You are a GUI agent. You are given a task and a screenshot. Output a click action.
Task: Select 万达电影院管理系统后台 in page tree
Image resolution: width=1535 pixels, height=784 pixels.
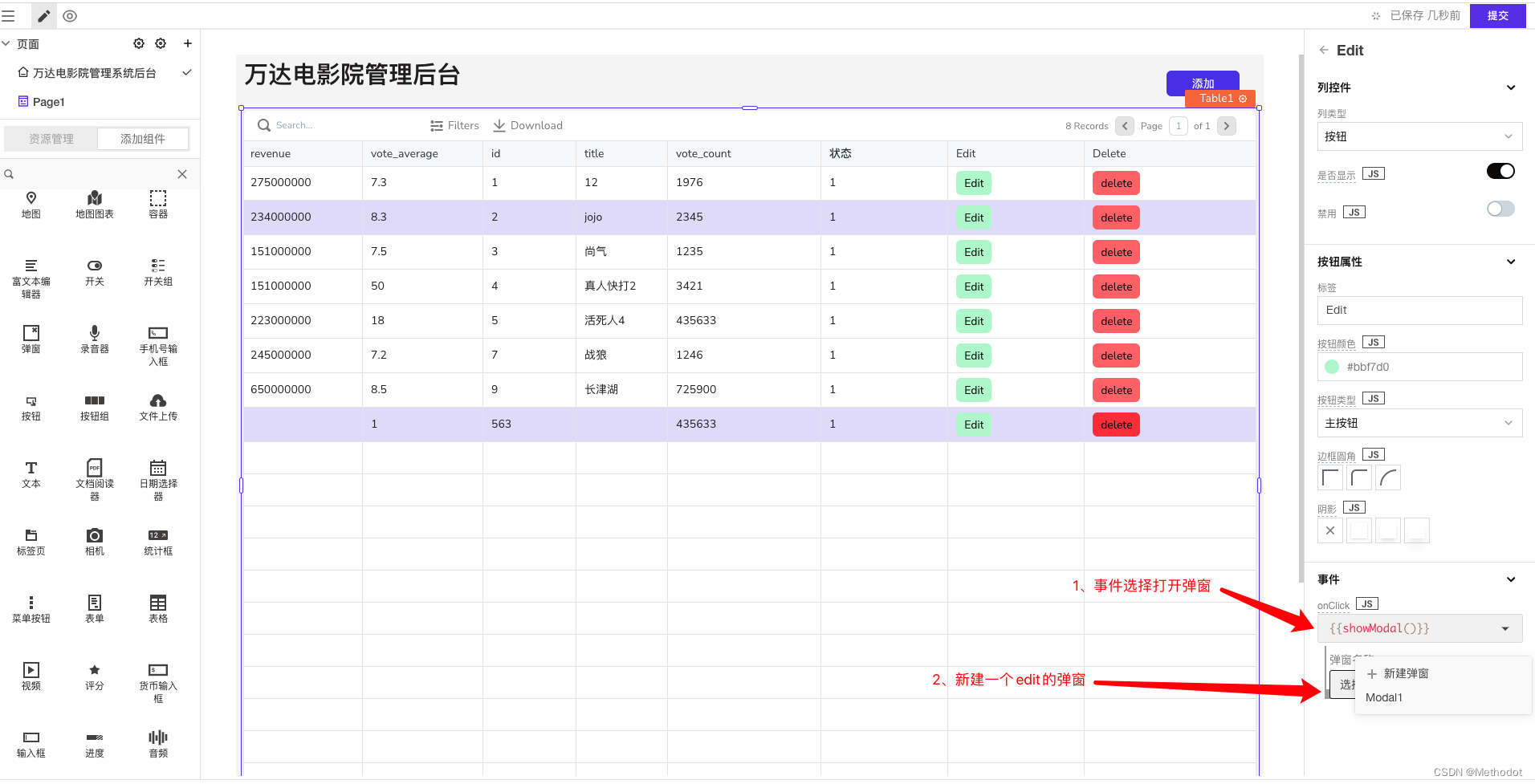94,73
